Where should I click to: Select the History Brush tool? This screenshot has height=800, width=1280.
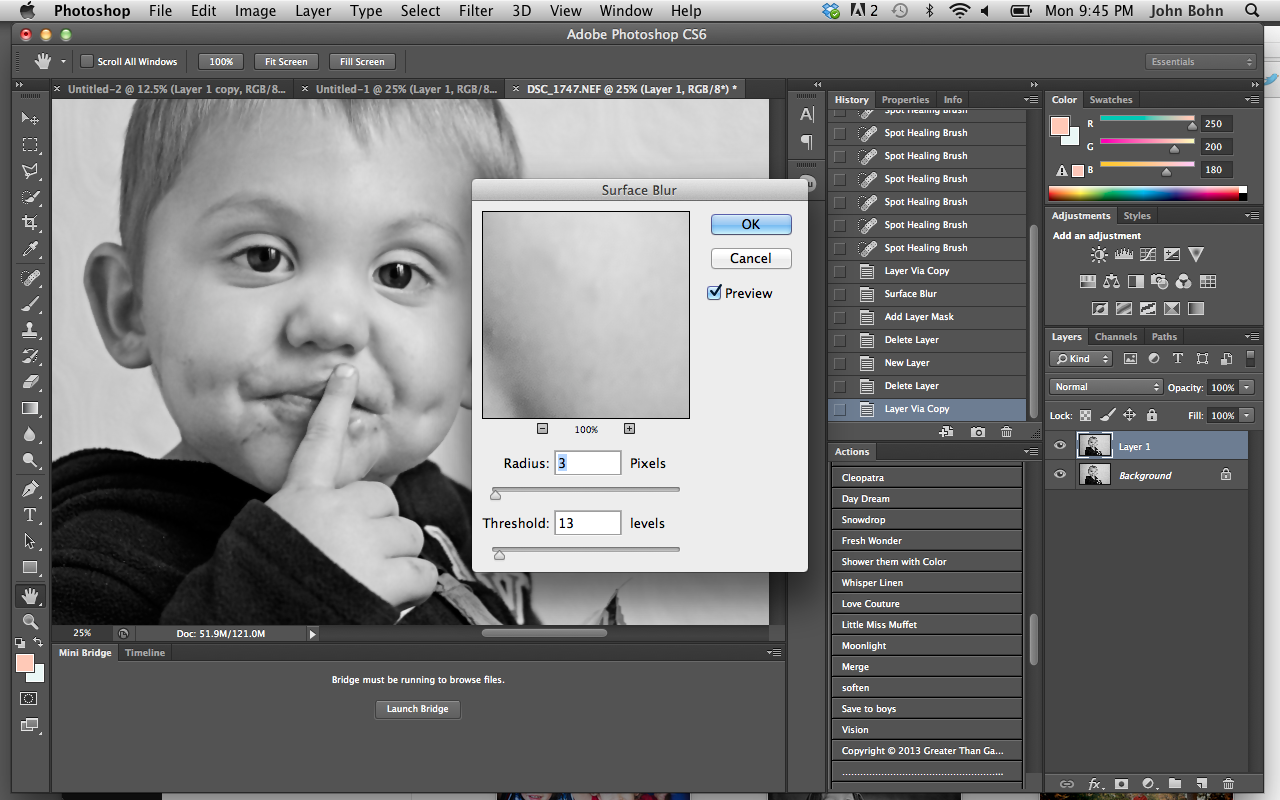click(x=30, y=356)
